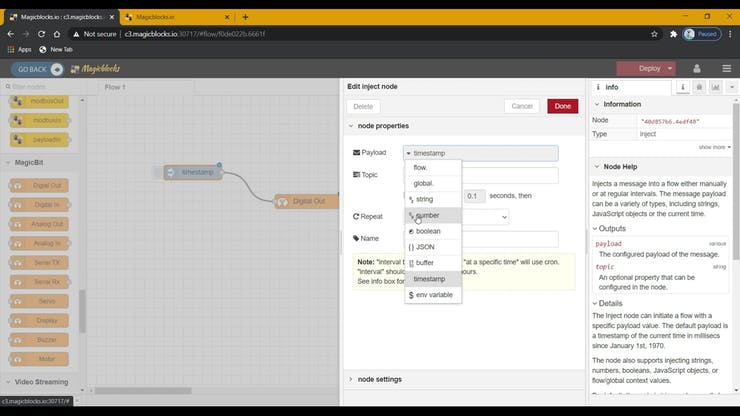This screenshot has height=416, width=740.
Task: Expand the node settings section
Action: [x=375, y=379]
